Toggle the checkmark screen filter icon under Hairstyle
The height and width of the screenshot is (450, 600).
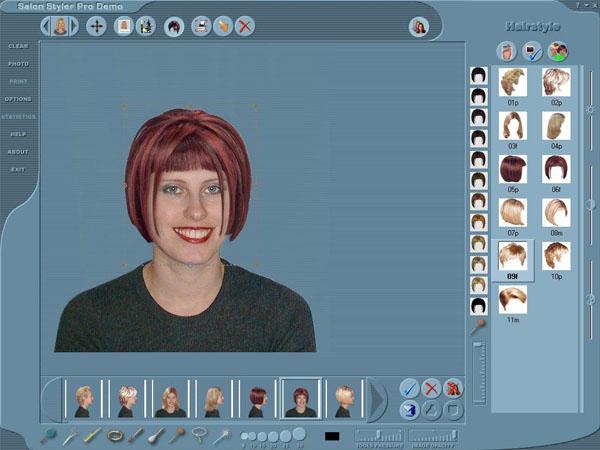pos(533,50)
